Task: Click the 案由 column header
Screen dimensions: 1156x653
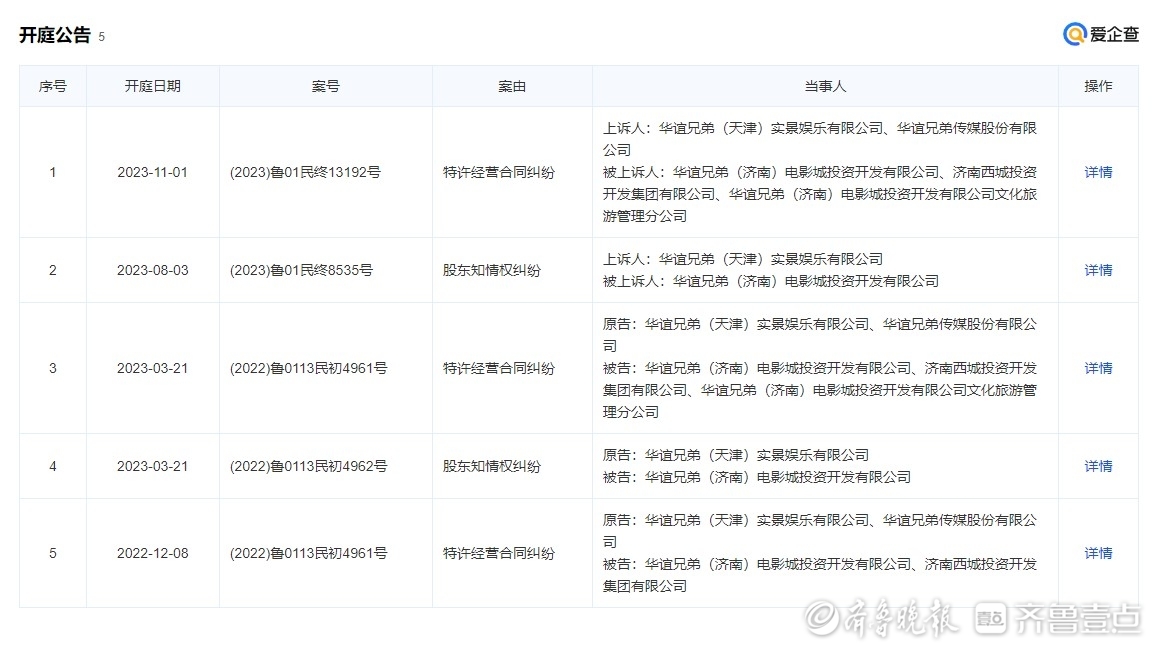Action: pyautogui.click(x=512, y=86)
